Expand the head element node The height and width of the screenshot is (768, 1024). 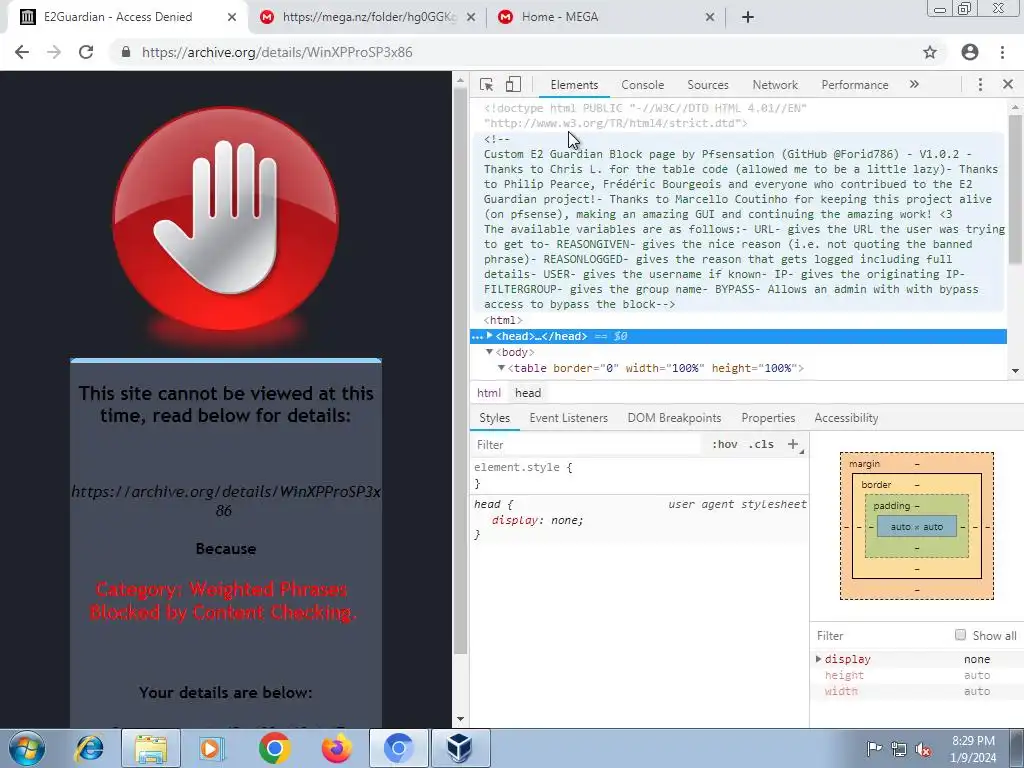[x=489, y=336]
